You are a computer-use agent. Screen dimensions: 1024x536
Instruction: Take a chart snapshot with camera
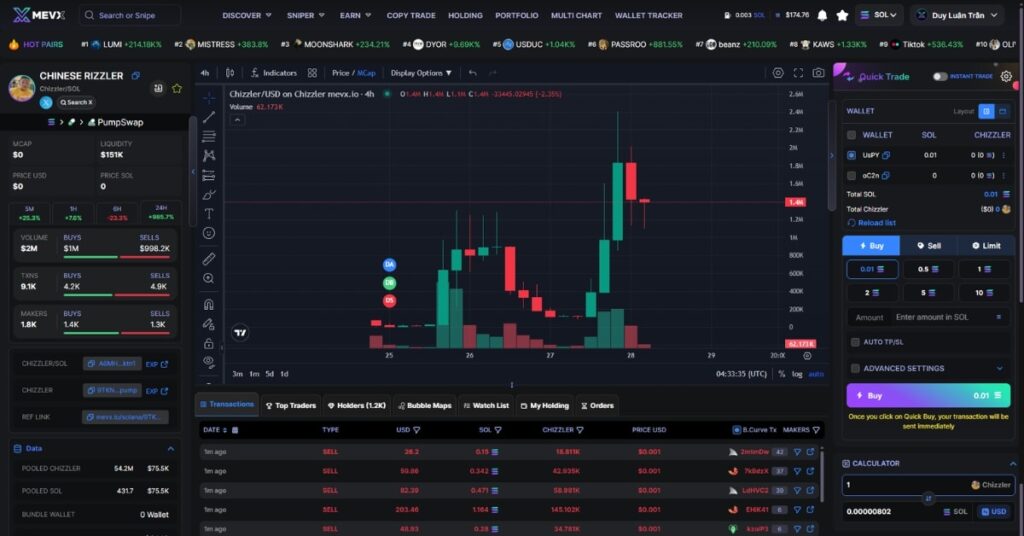818,73
